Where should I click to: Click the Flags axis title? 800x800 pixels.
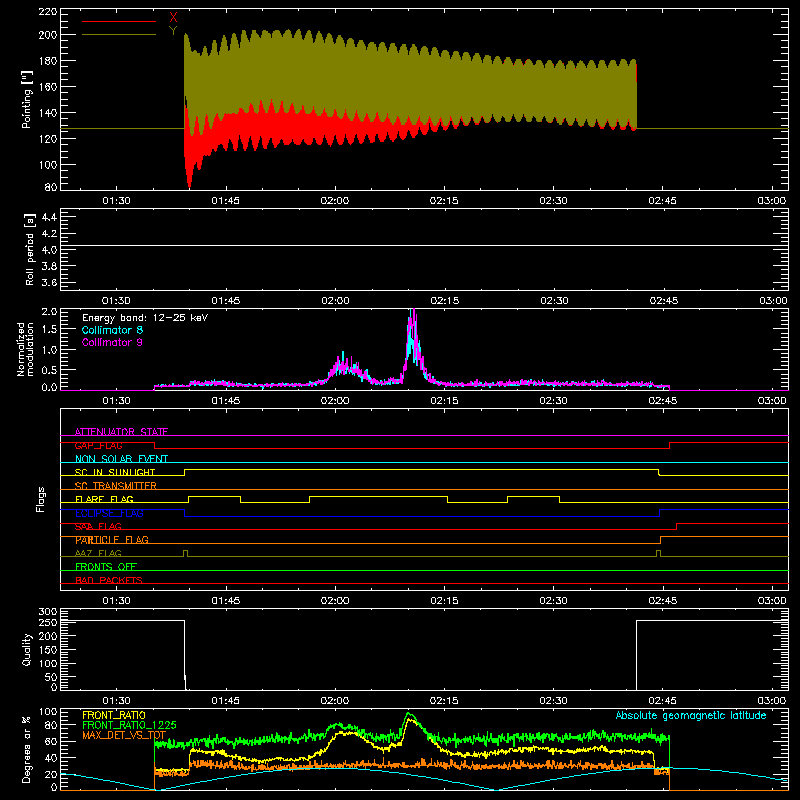tap(41, 499)
